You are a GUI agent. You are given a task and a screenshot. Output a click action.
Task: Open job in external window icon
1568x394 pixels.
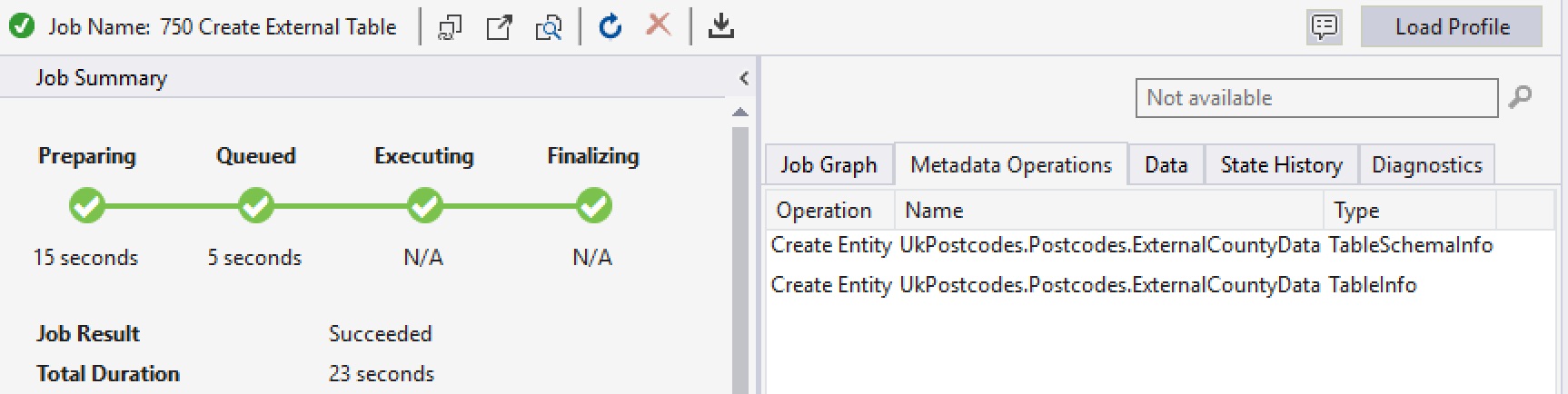coord(499,27)
